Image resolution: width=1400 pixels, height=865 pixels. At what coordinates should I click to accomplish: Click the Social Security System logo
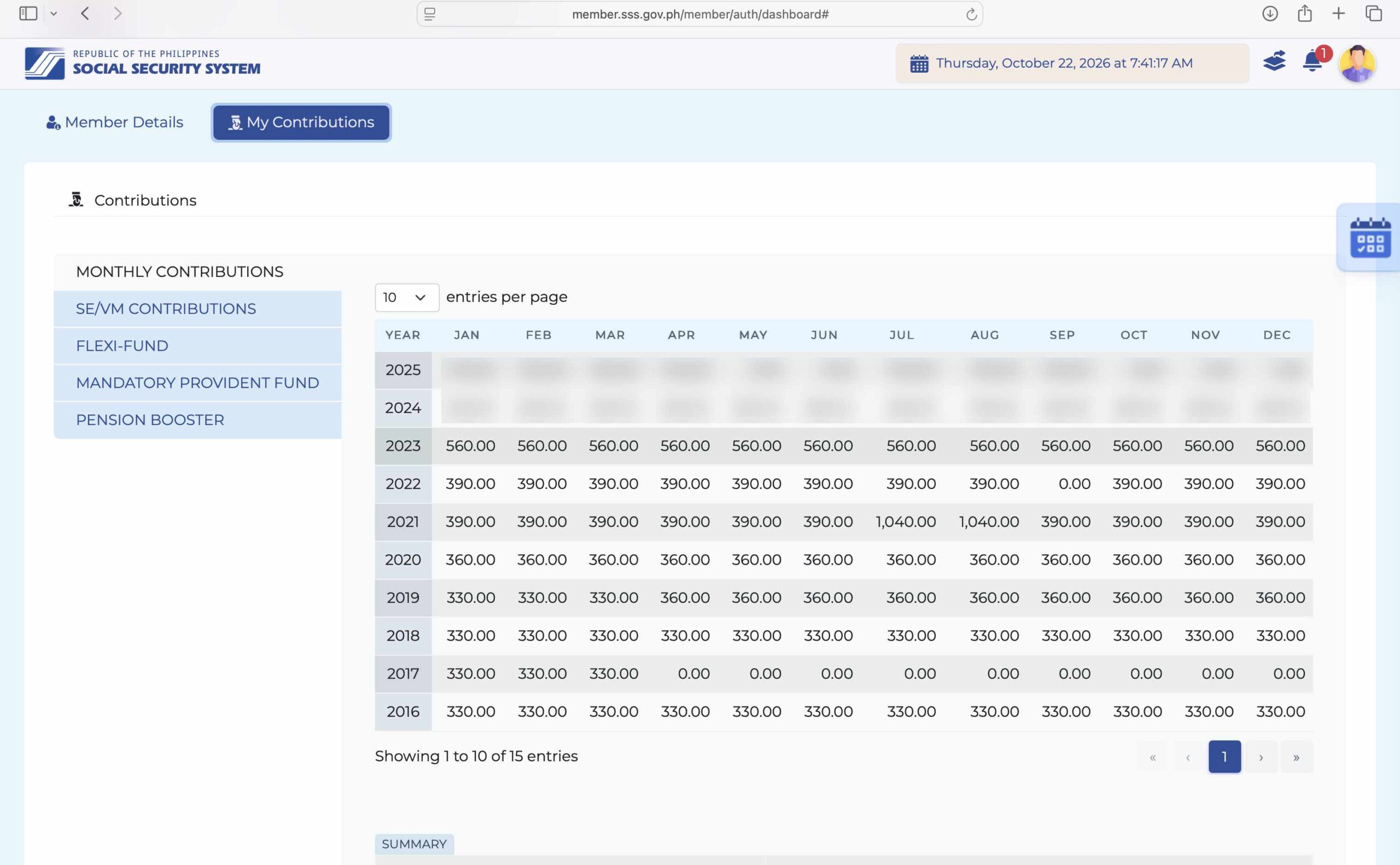click(x=142, y=63)
